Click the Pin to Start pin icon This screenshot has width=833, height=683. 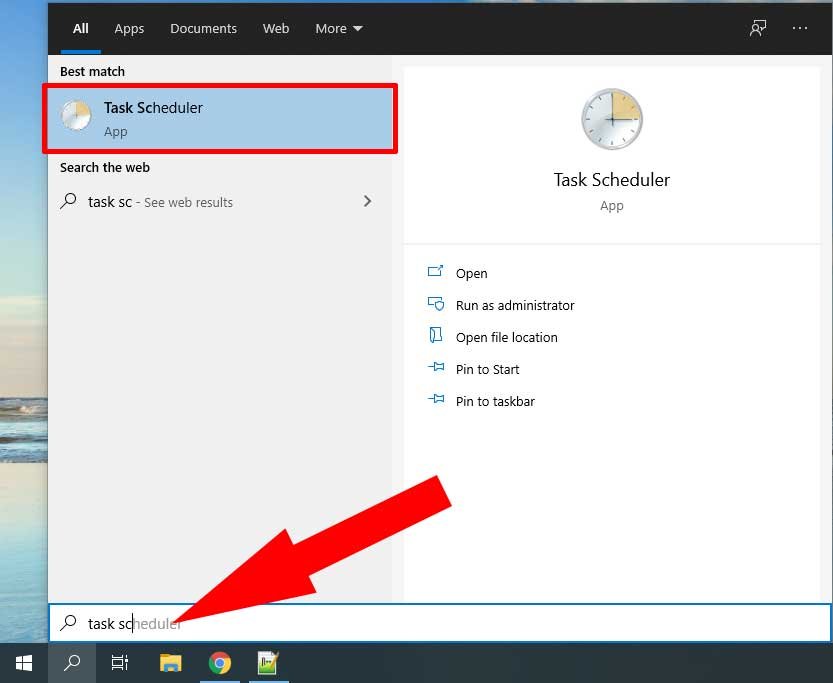pos(436,367)
